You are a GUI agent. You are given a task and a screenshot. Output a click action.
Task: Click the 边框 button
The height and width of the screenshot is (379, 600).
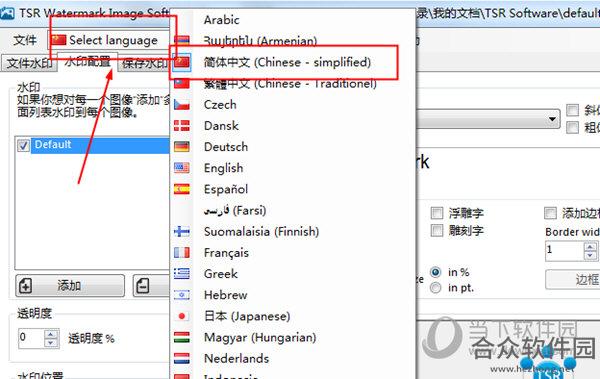(573, 280)
